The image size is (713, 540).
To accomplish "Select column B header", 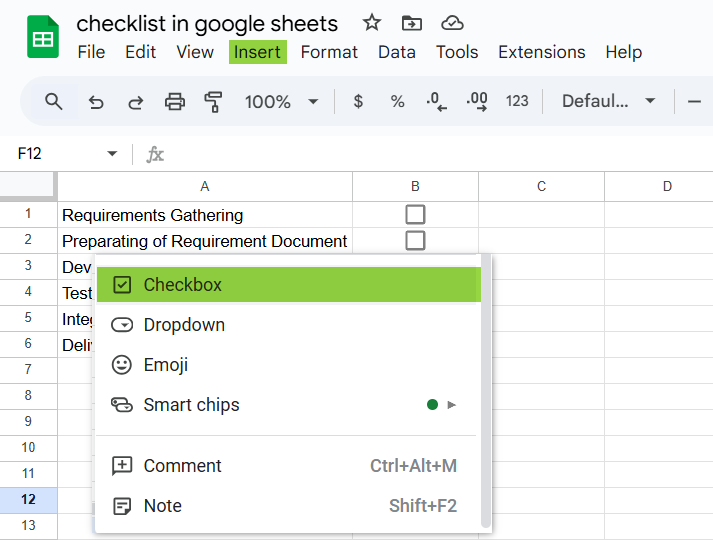I will (x=415, y=186).
